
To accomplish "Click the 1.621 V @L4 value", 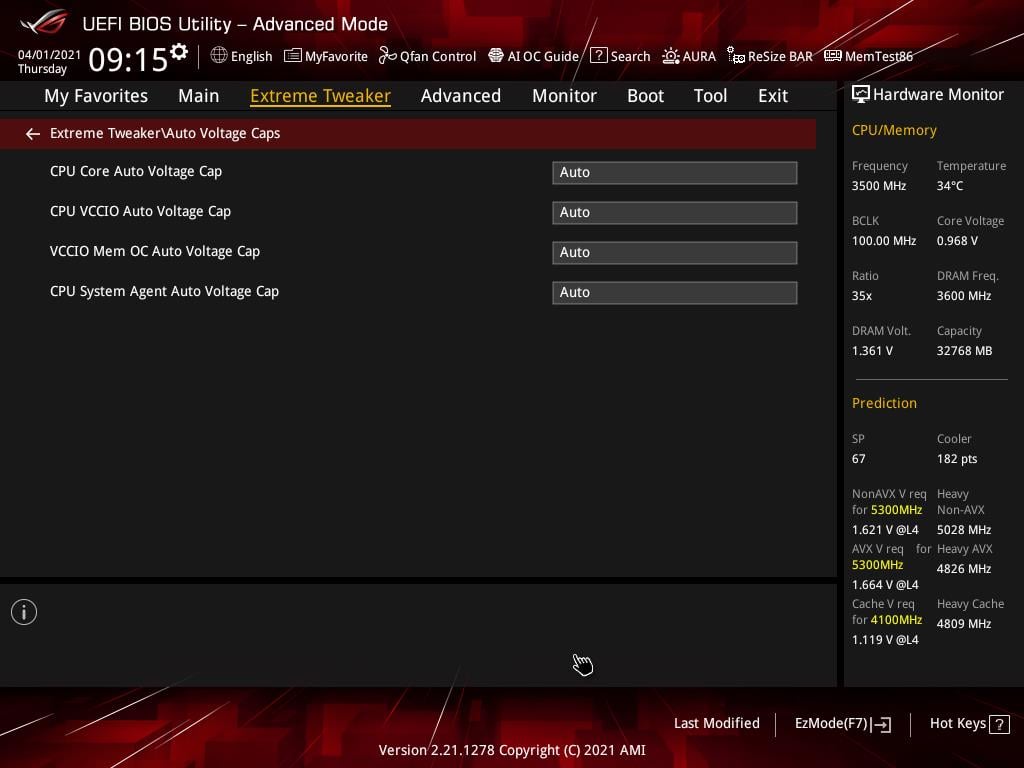I will 885,530.
